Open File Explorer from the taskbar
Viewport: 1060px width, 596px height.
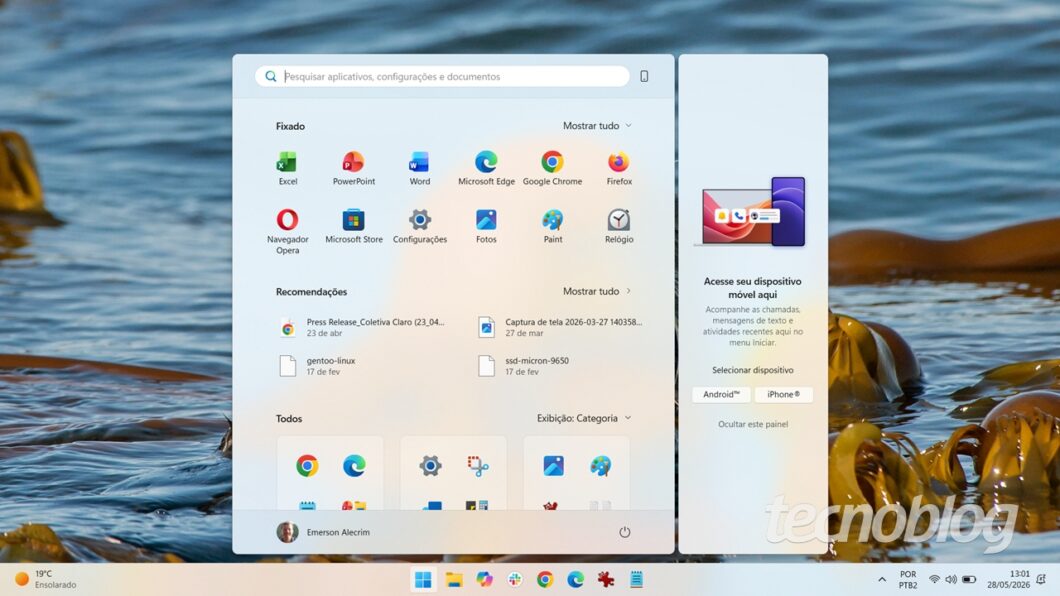(454, 580)
